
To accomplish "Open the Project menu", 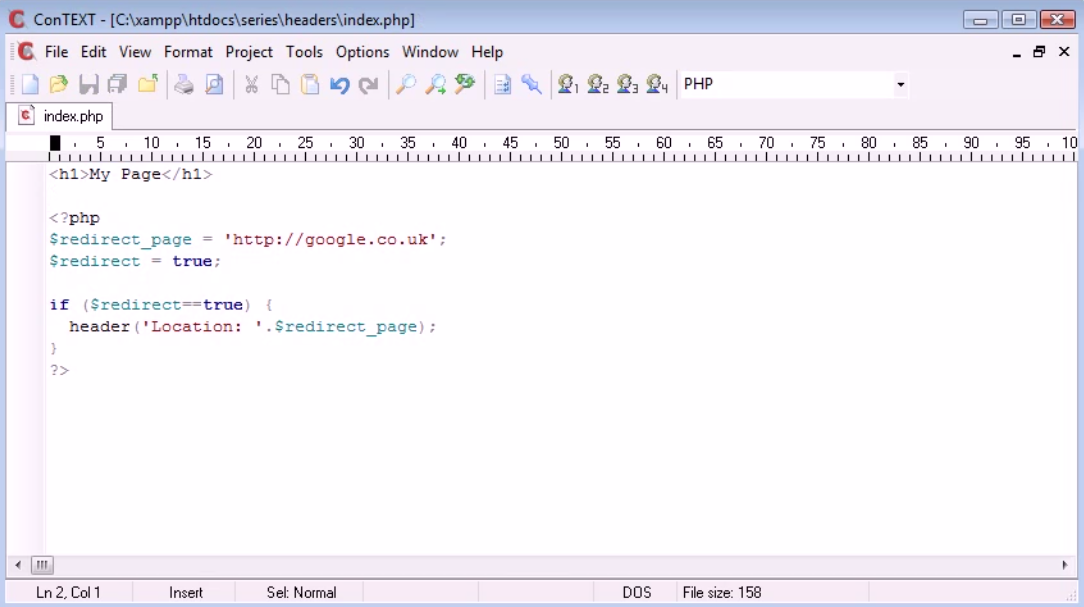I will pos(249,52).
